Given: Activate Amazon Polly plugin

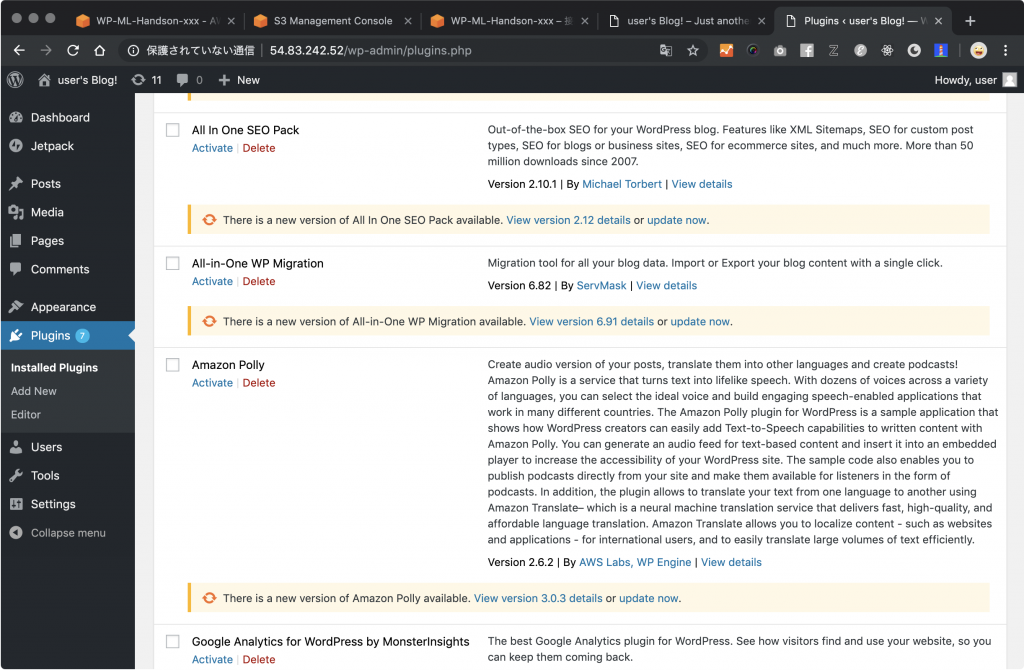Looking at the screenshot, I should tap(212, 383).
